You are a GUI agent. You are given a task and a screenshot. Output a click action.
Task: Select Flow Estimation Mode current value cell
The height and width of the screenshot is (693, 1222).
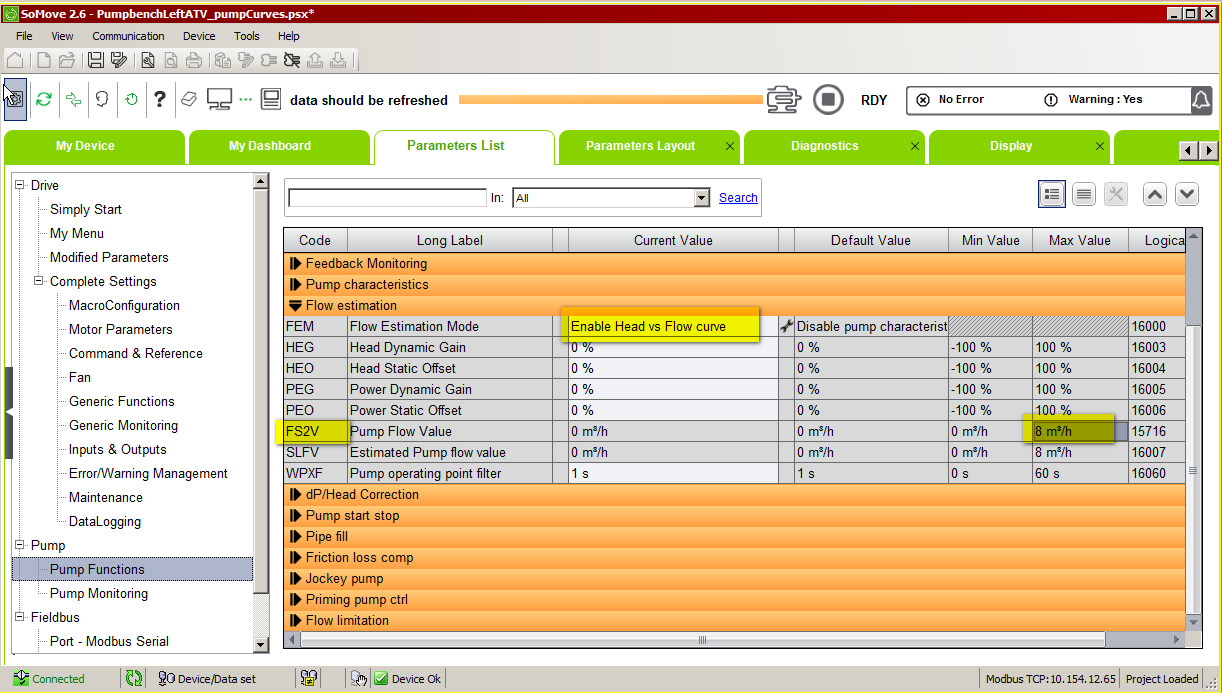point(672,326)
